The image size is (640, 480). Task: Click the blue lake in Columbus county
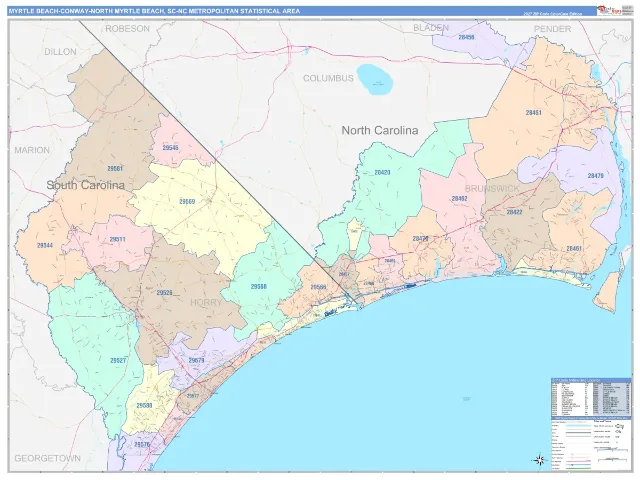(x=375, y=79)
